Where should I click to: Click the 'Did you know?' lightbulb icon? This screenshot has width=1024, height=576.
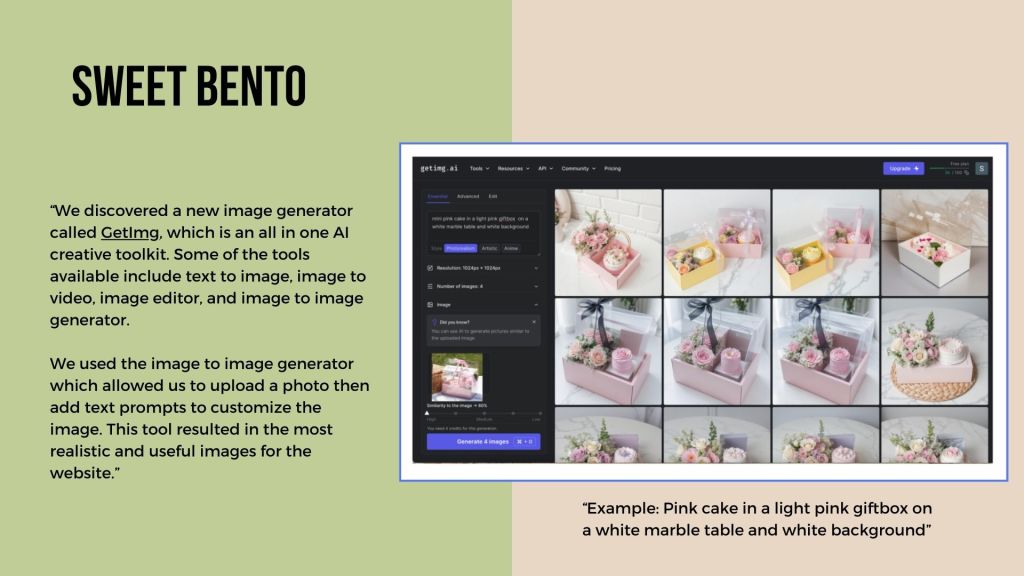click(x=433, y=322)
